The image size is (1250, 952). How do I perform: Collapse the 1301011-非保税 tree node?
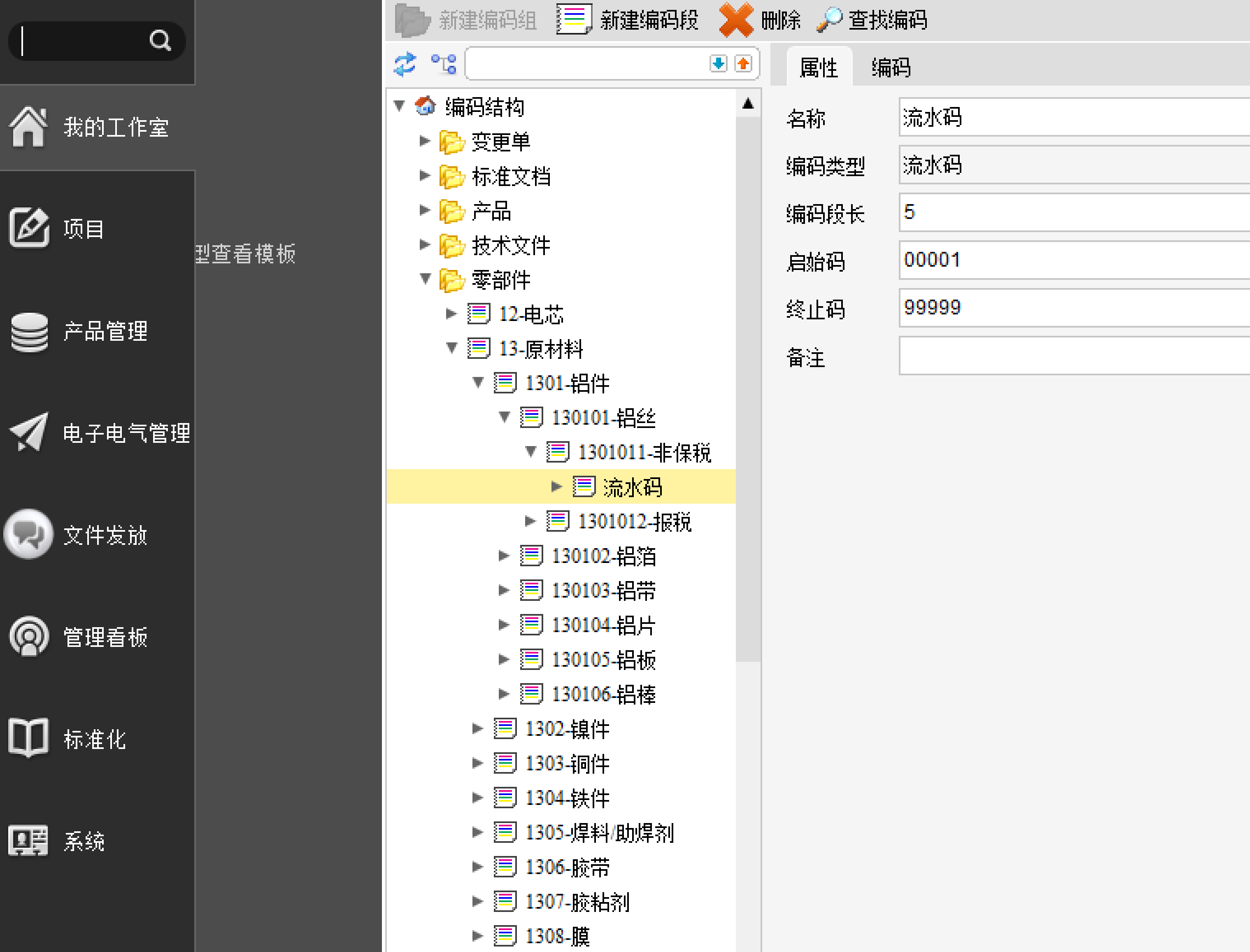[x=531, y=452]
